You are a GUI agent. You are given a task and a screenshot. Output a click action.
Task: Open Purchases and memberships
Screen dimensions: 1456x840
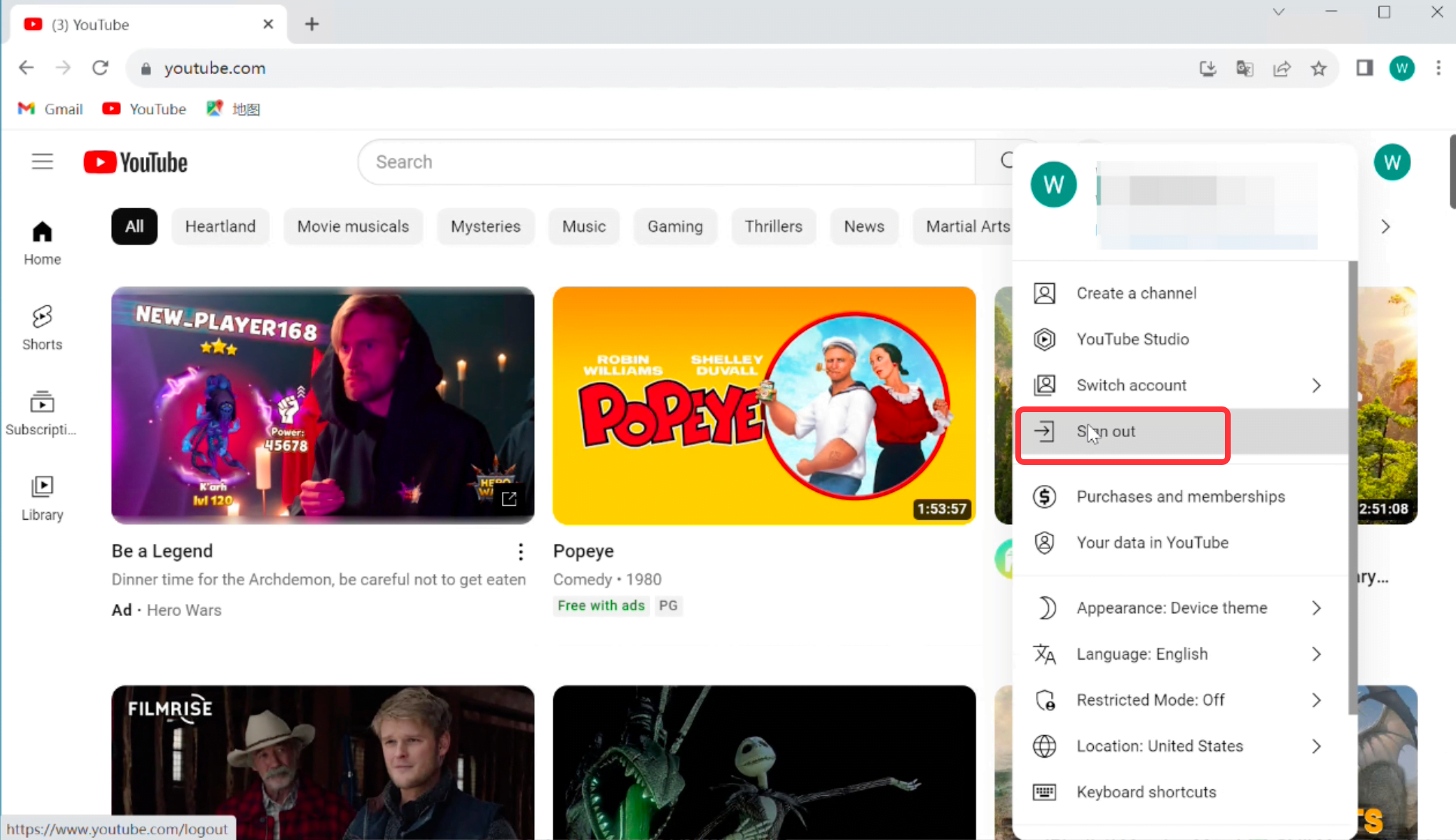[1180, 496]
